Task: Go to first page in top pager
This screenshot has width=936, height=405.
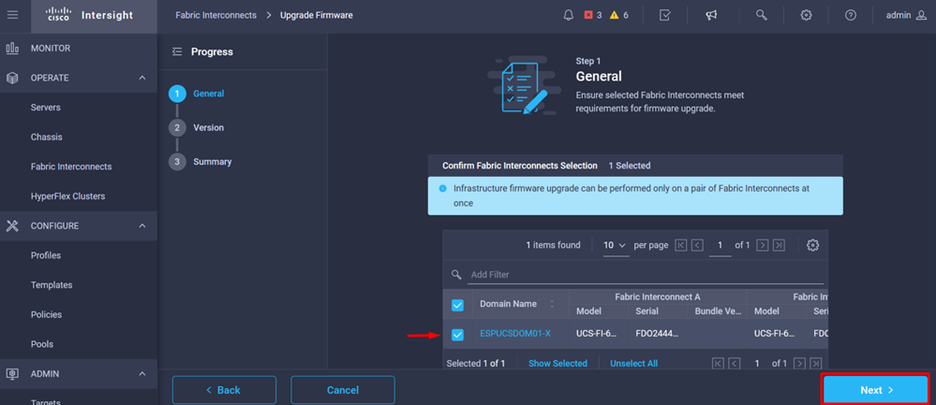Action: (x=681, y=246)
